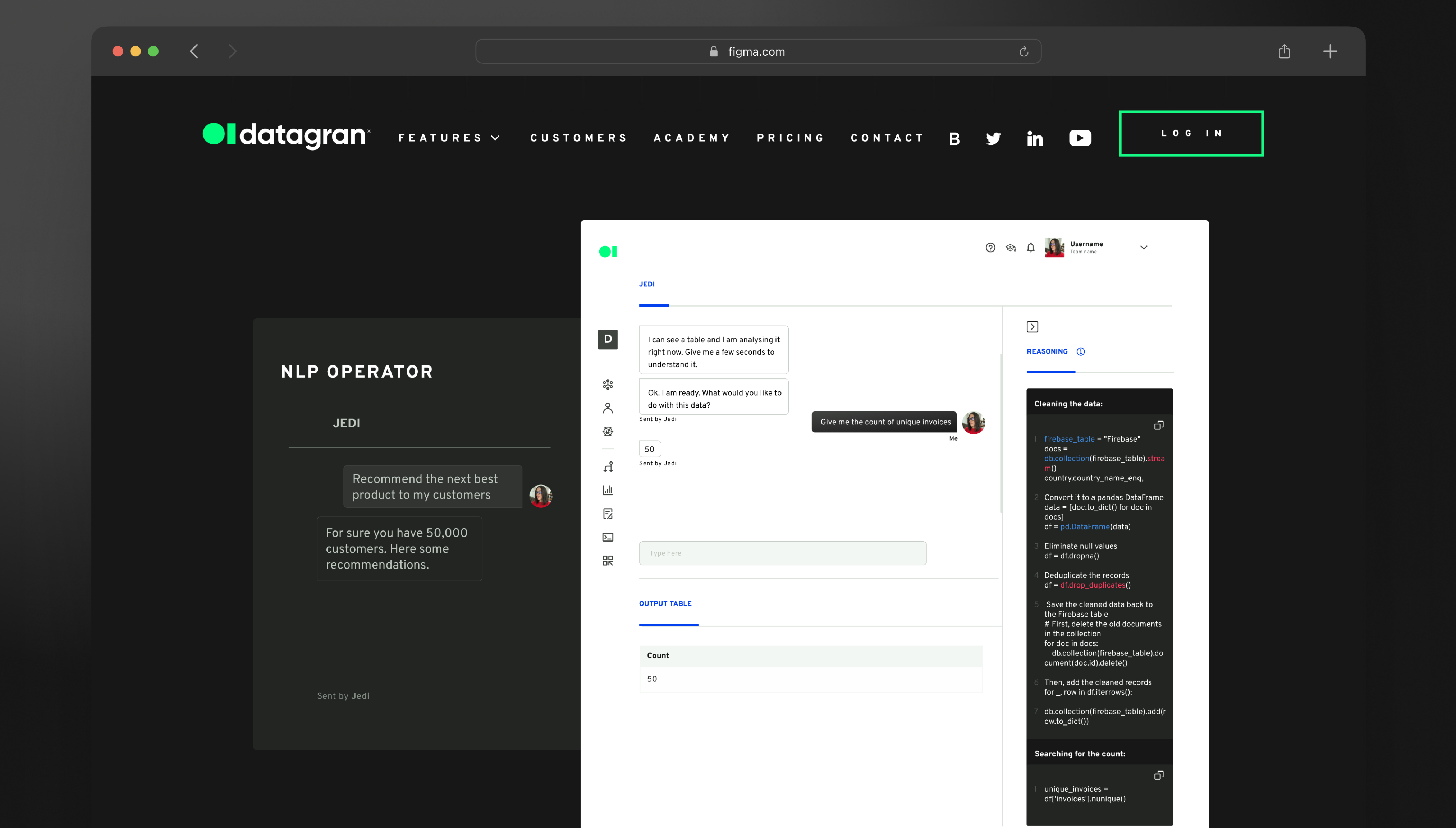Click the avatar beside the Recommend message

coord(540,496)
